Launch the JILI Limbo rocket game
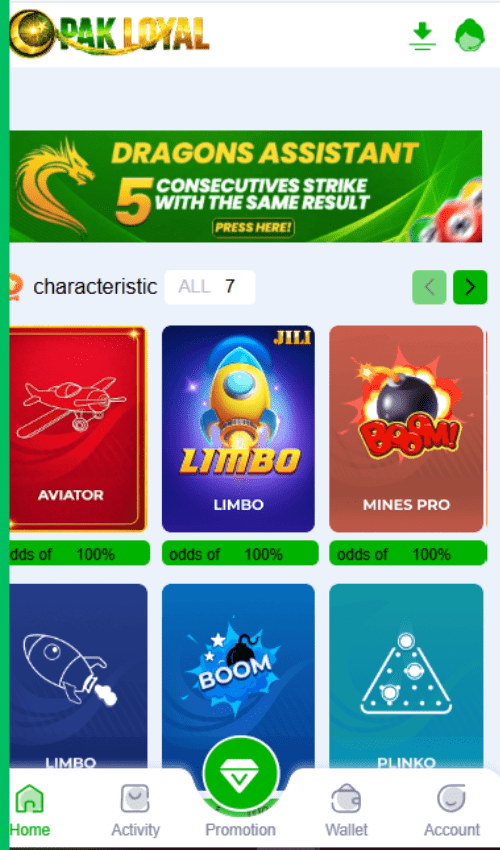The width and height of the screenshot is (500, 850). pyautogui.click(x=238, y=429)
